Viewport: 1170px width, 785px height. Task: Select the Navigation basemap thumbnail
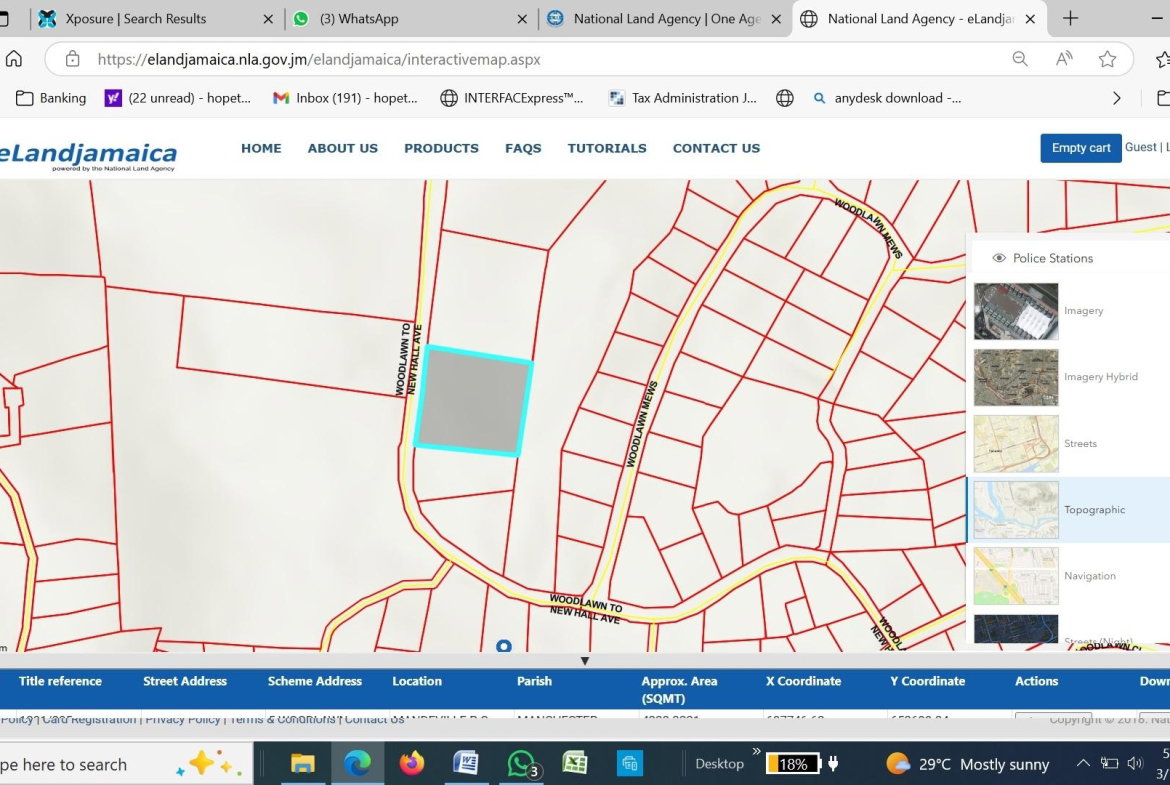pos(1016,576)
